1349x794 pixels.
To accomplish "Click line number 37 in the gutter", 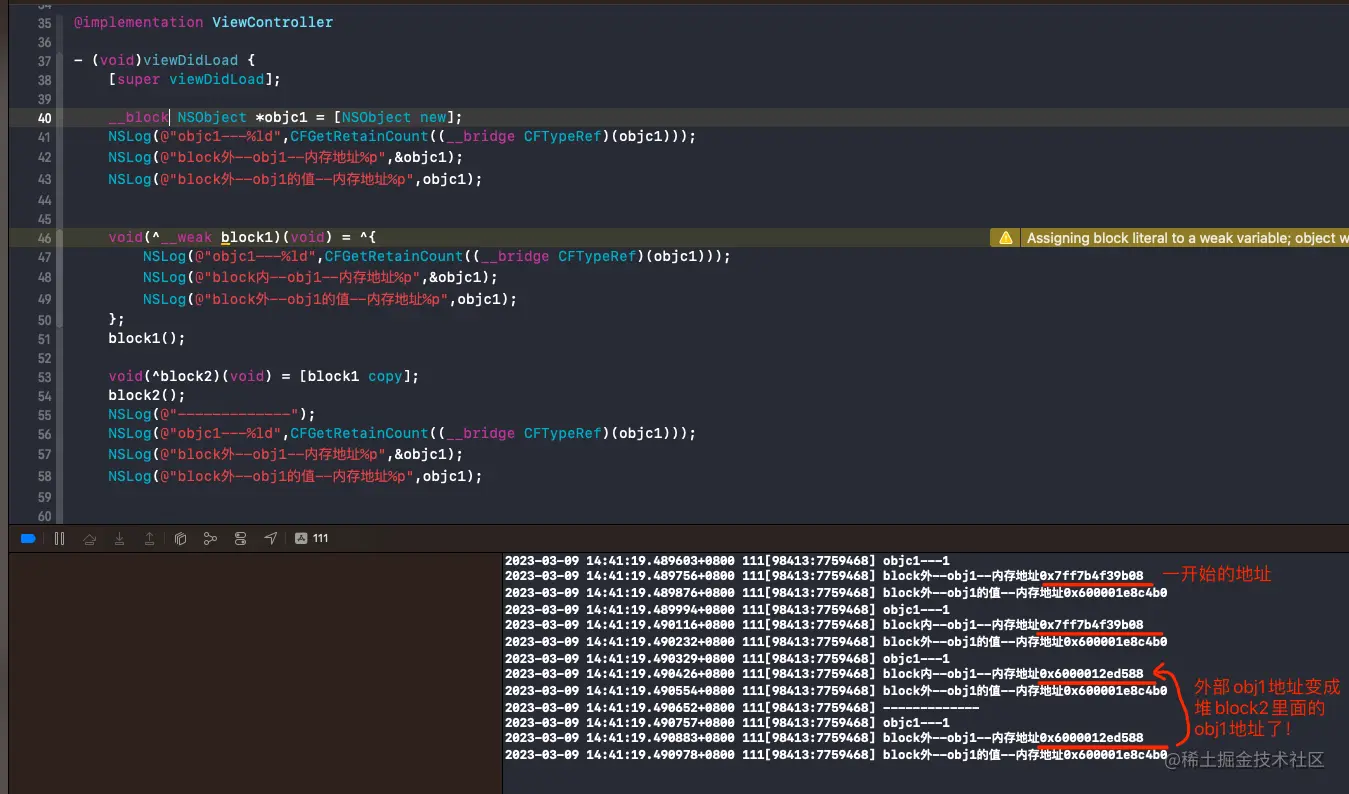I will 43,61.
